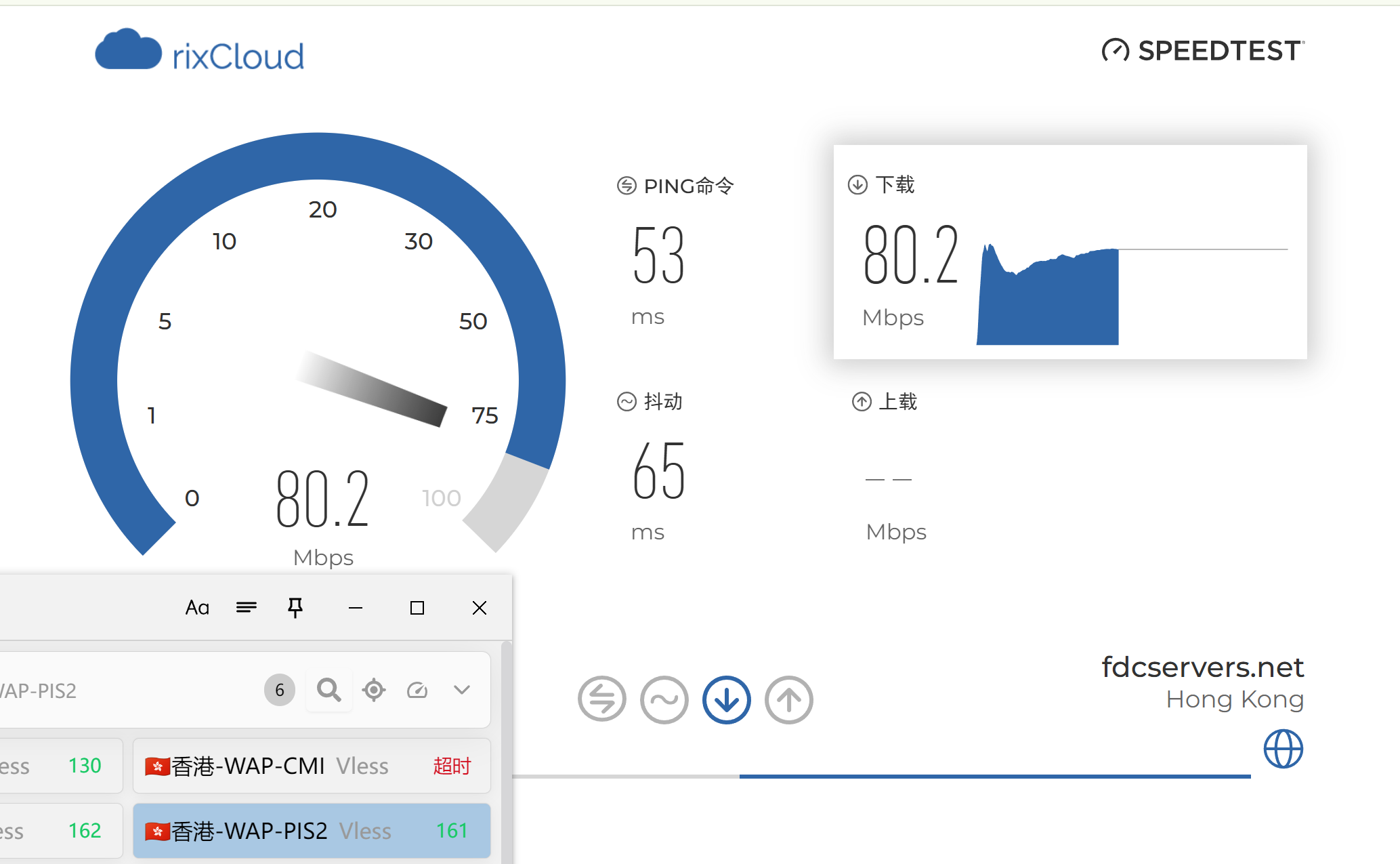Open the Aa font size option

point(197,607)
